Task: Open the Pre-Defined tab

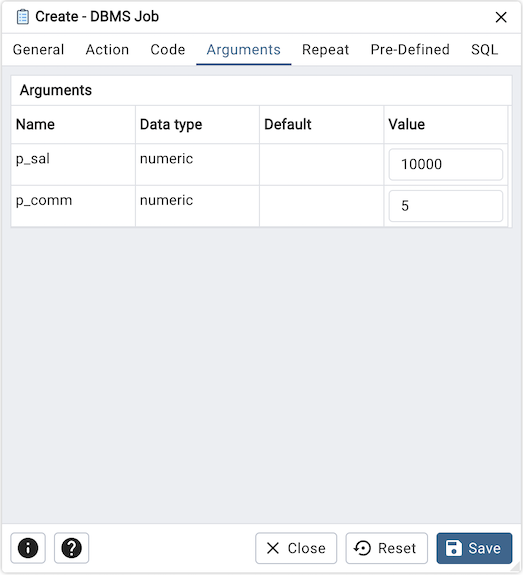Action: tap(410, 50)
